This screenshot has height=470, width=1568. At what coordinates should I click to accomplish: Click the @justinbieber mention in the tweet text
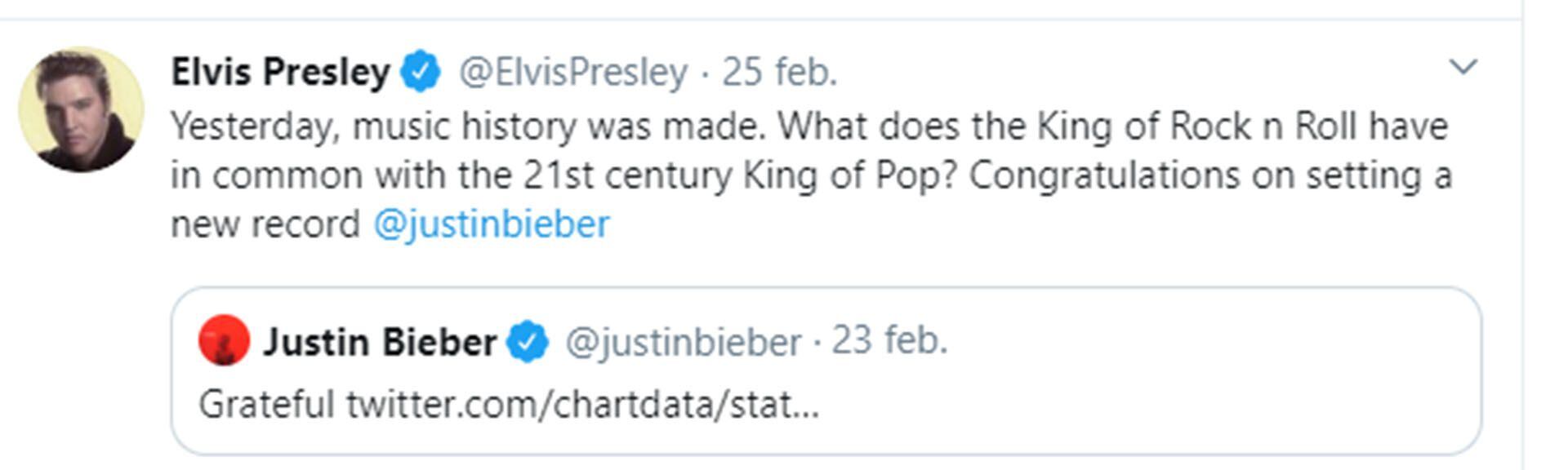click(x=491, y=224)
